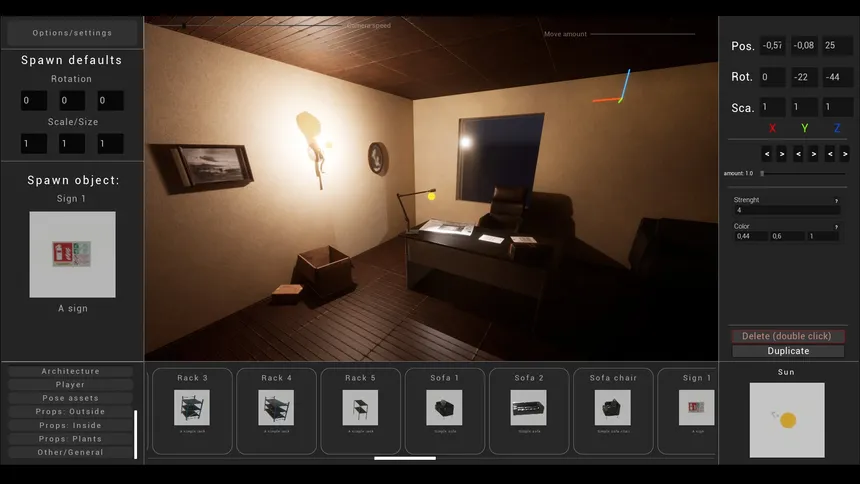Click the Pos. Y field showing -0,08

804,46
